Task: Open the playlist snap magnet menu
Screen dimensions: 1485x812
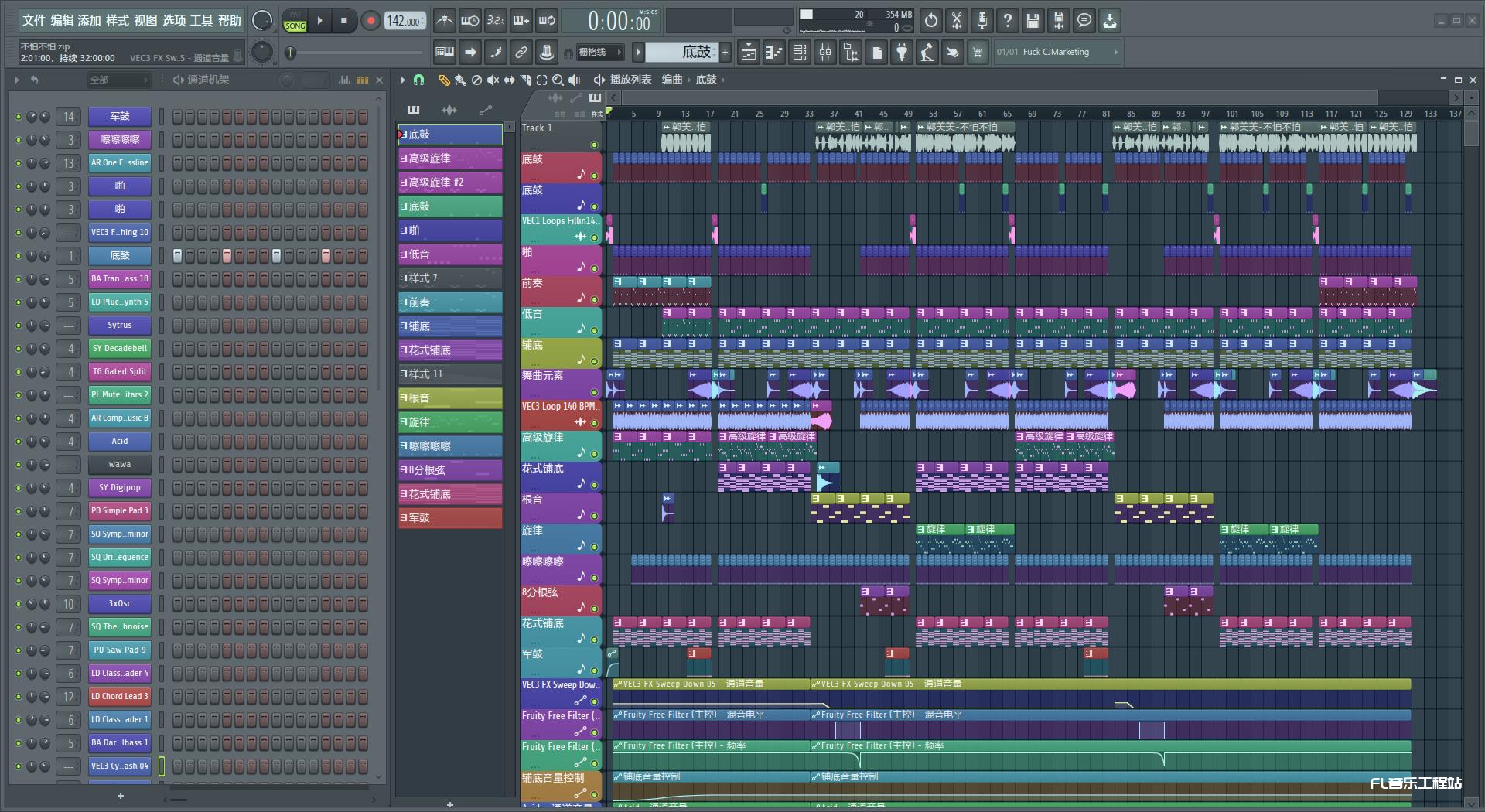Action: coord(418,80)
